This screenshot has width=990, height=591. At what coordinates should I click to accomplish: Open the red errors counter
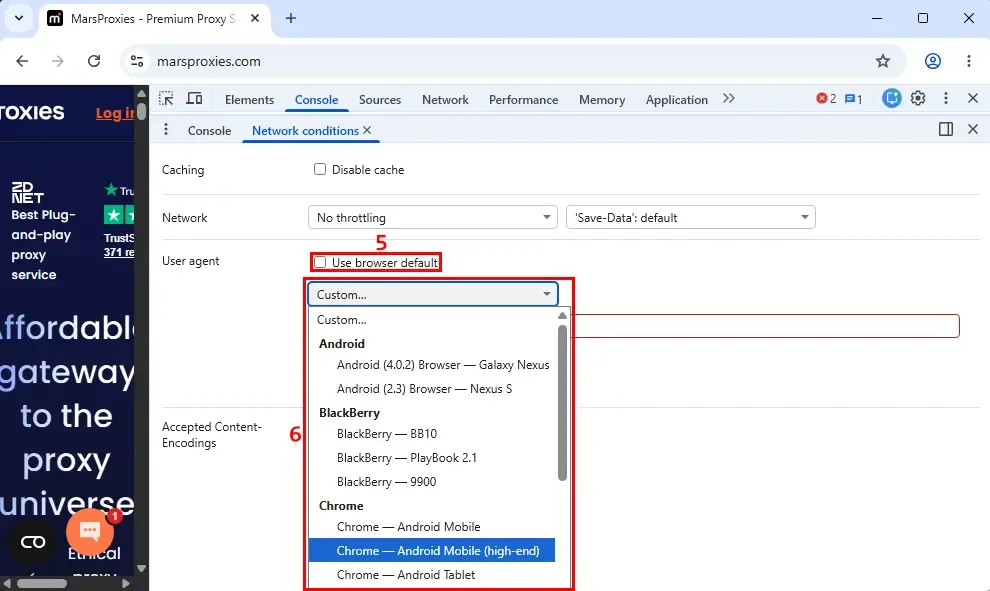(x=826, y=98)
